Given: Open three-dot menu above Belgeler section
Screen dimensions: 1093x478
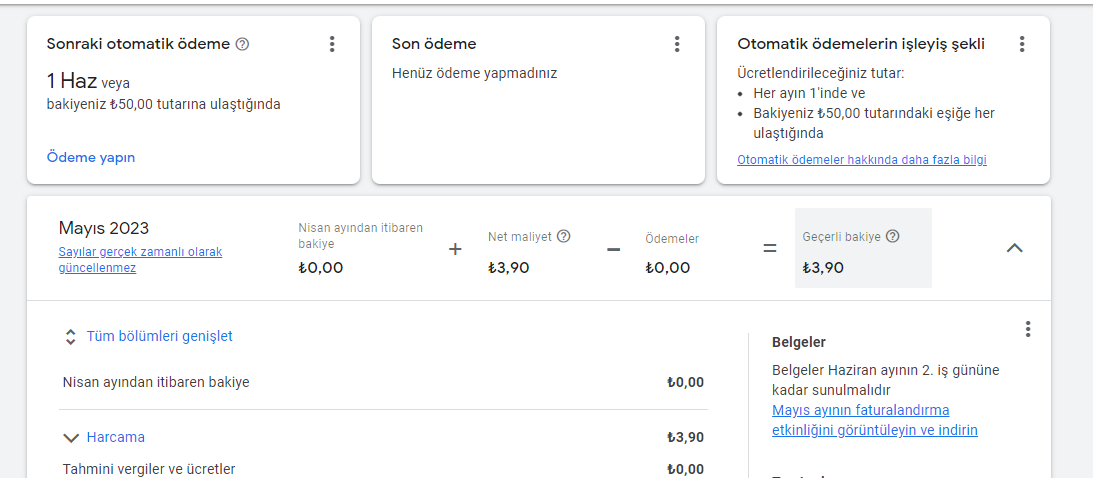Looking at the screenshot, I should pos(1027,329).
